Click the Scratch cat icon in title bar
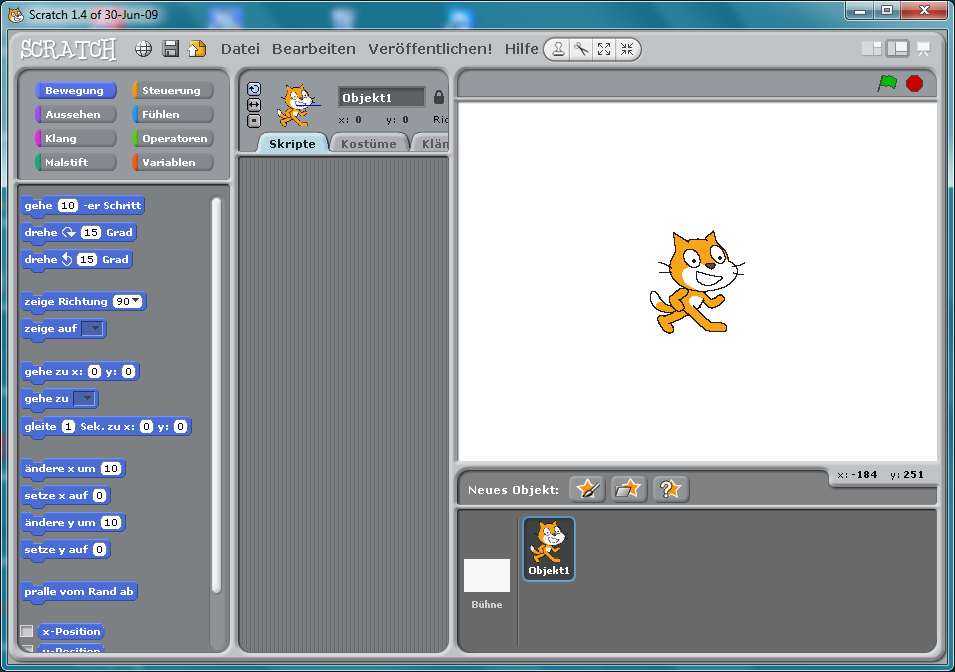The image size is (955, 672). (x=16, y=15)
